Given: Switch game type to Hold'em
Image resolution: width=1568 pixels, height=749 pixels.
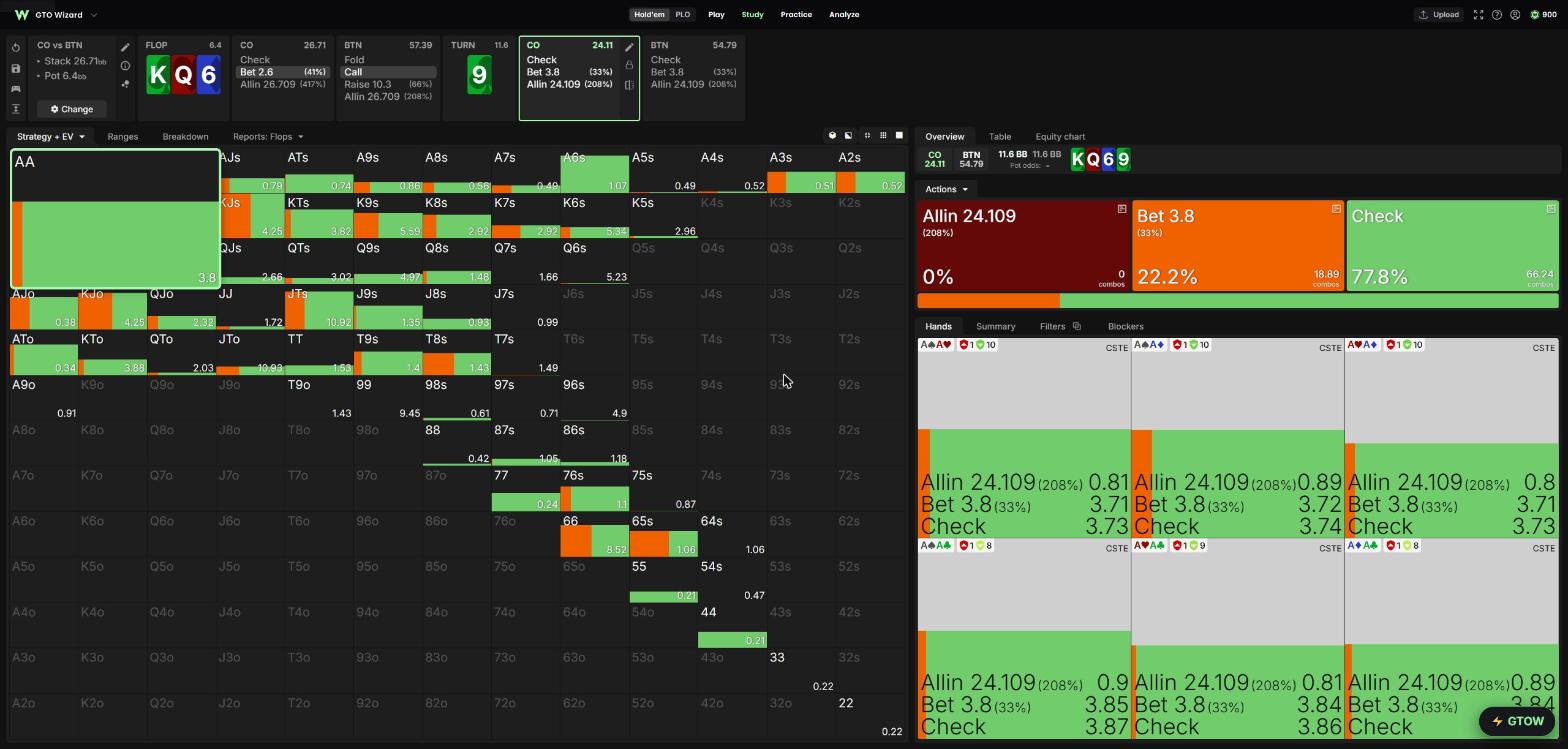Looking at the screenshot, I should tap(649, 15).
